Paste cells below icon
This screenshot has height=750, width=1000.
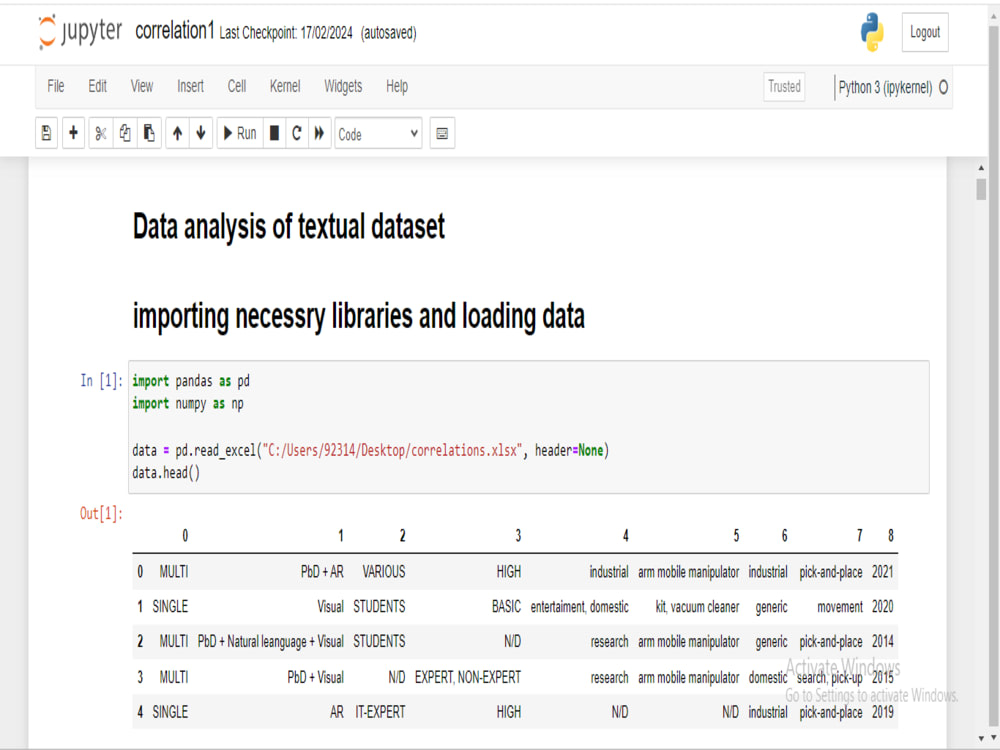pos(149,133)
